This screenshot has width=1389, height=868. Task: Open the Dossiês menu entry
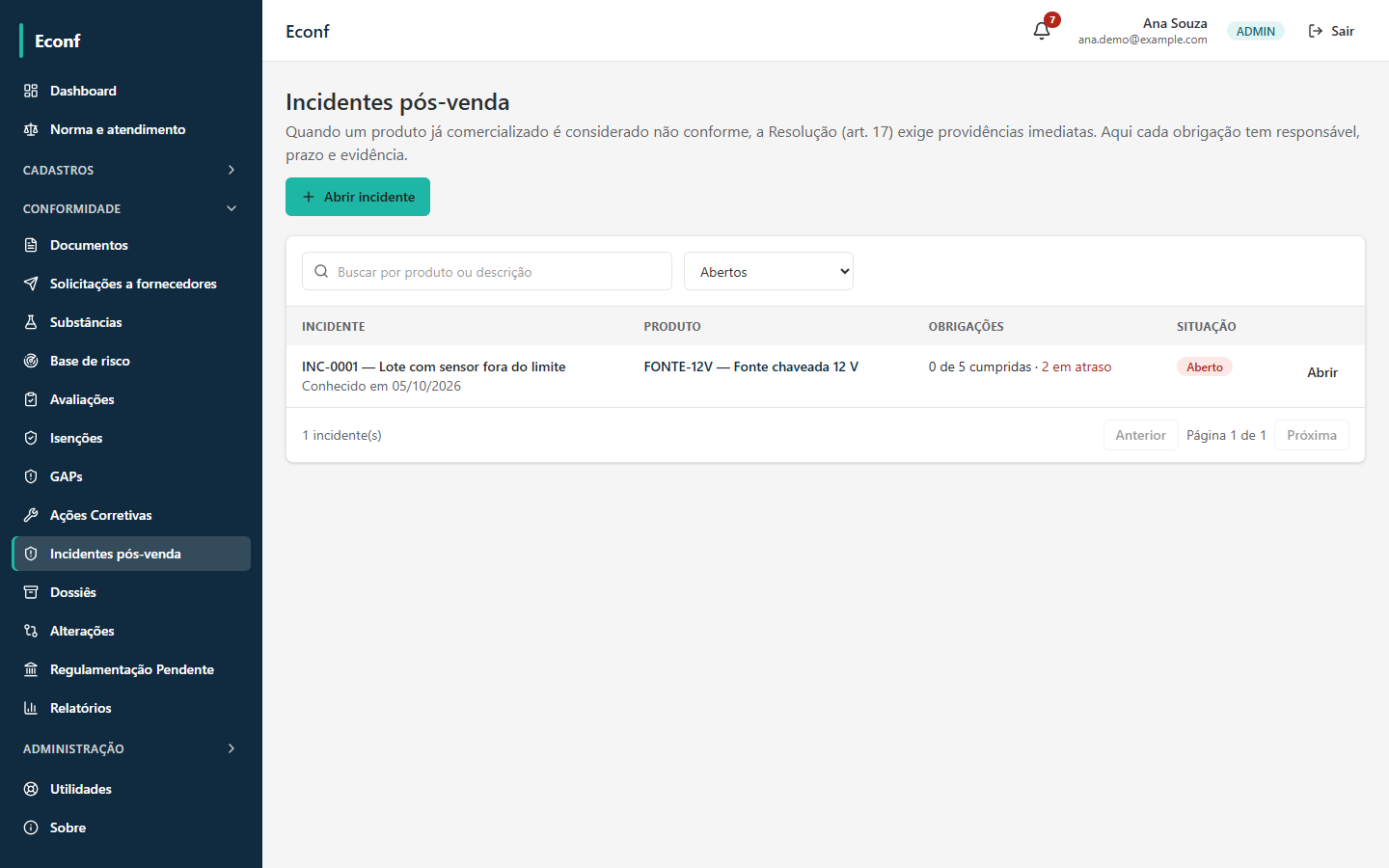point(131,592)
